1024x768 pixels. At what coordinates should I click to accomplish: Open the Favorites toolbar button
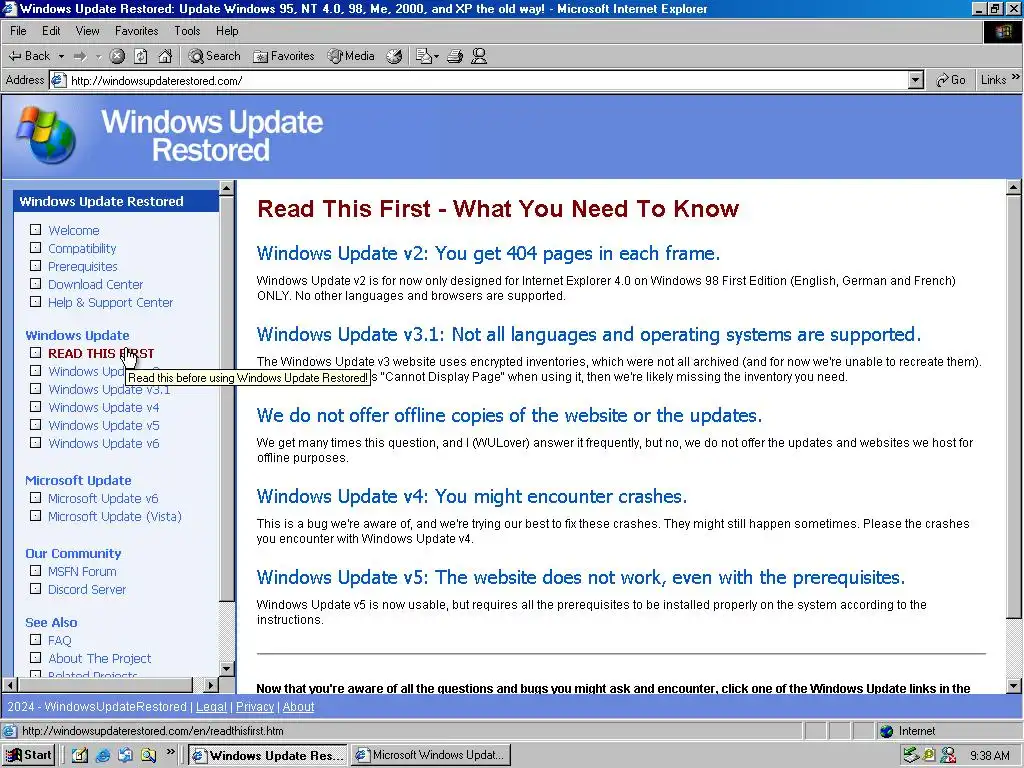(x=284, y=56)
